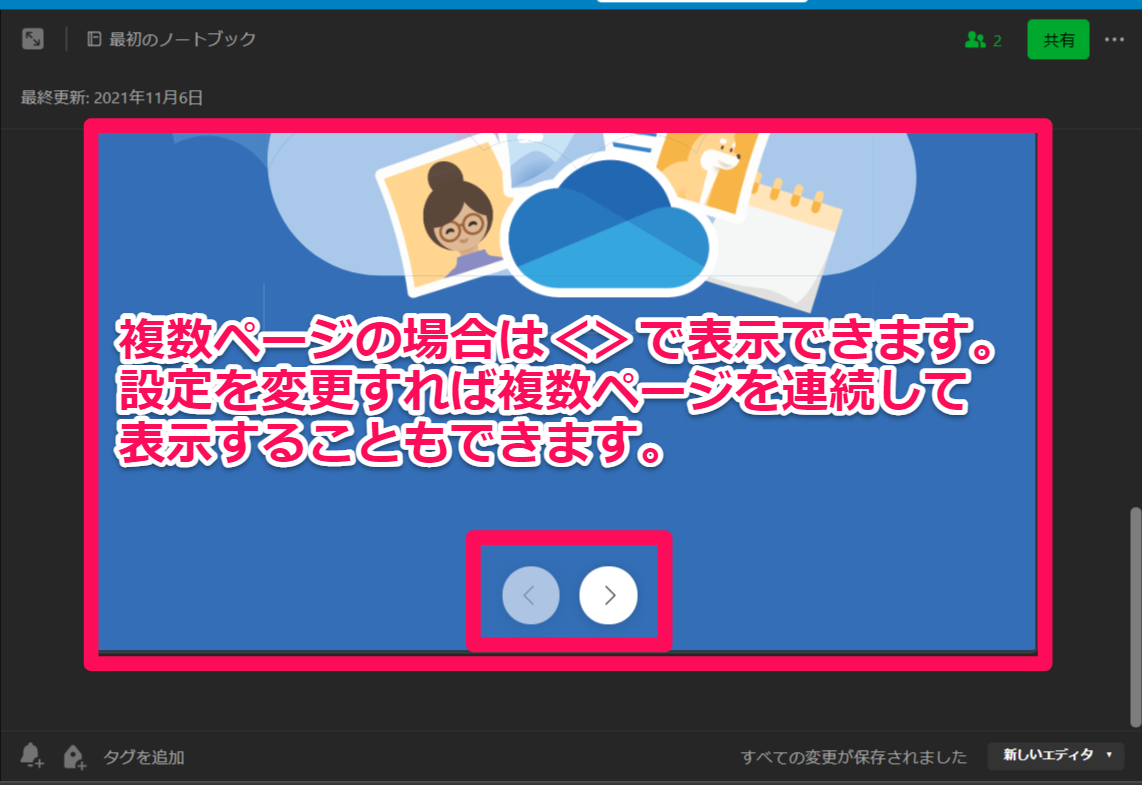
Task: Click the すべての変更が保存されました status text
Action: click(x=854, y=757)
